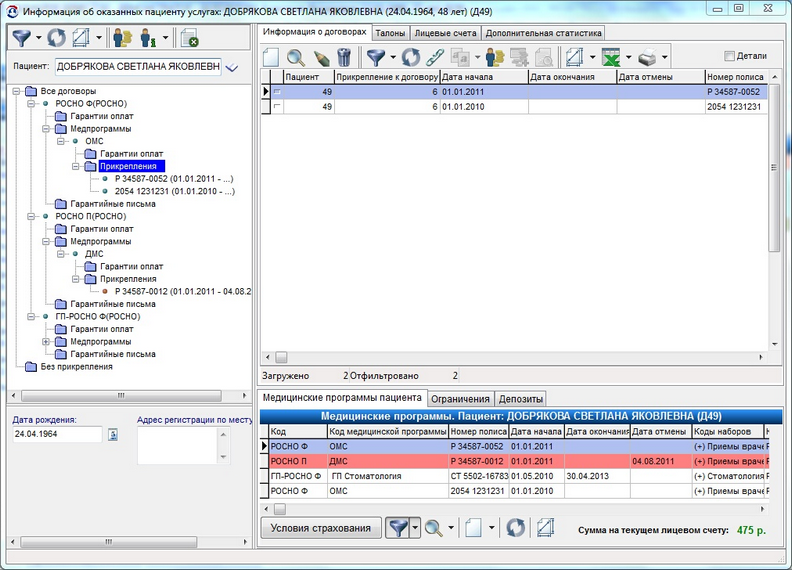Click the chain link icon in contracts toolbar
This screenshot has height=570, width=792.
(x=435, y=57)
